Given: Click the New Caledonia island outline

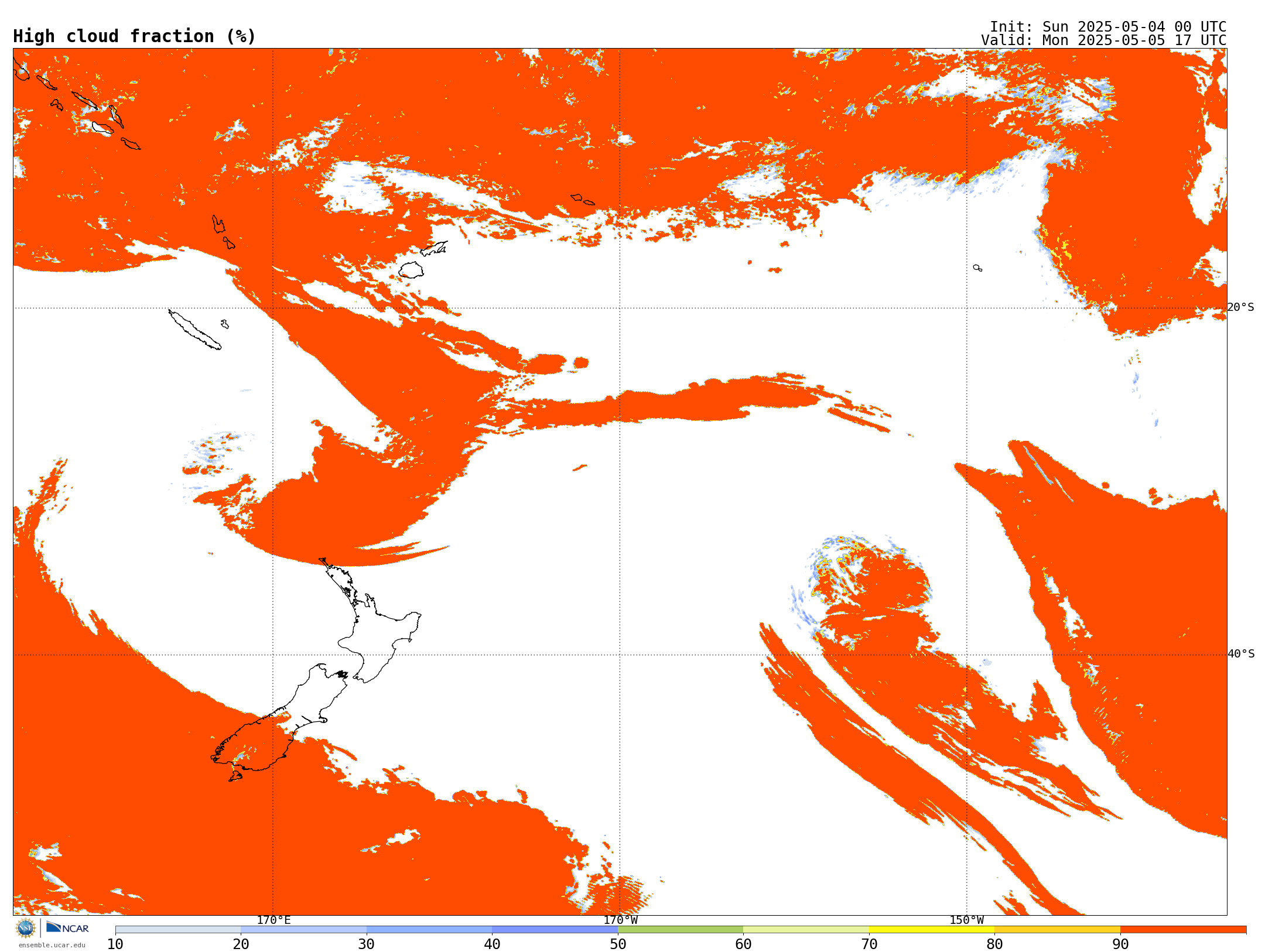Looking at the screenshot, I should (x=195, y=330).
